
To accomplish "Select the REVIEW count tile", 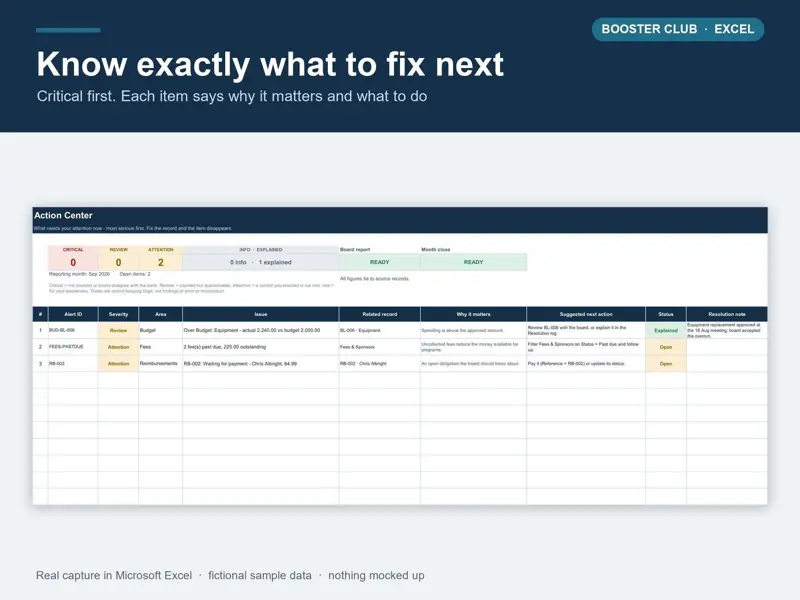I will (118, 258).
